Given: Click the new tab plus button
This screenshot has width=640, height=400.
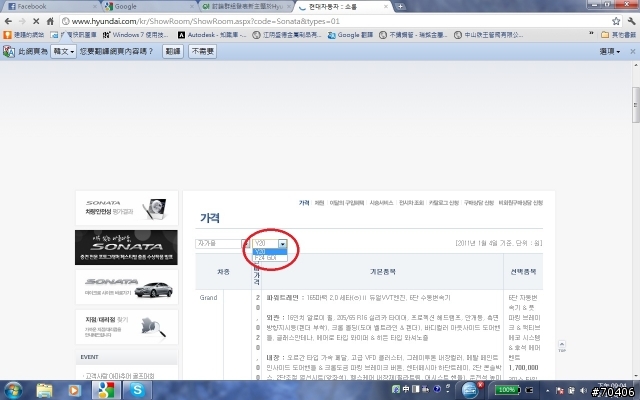Looking at the screenshot, I should click(x=400, y=6).
